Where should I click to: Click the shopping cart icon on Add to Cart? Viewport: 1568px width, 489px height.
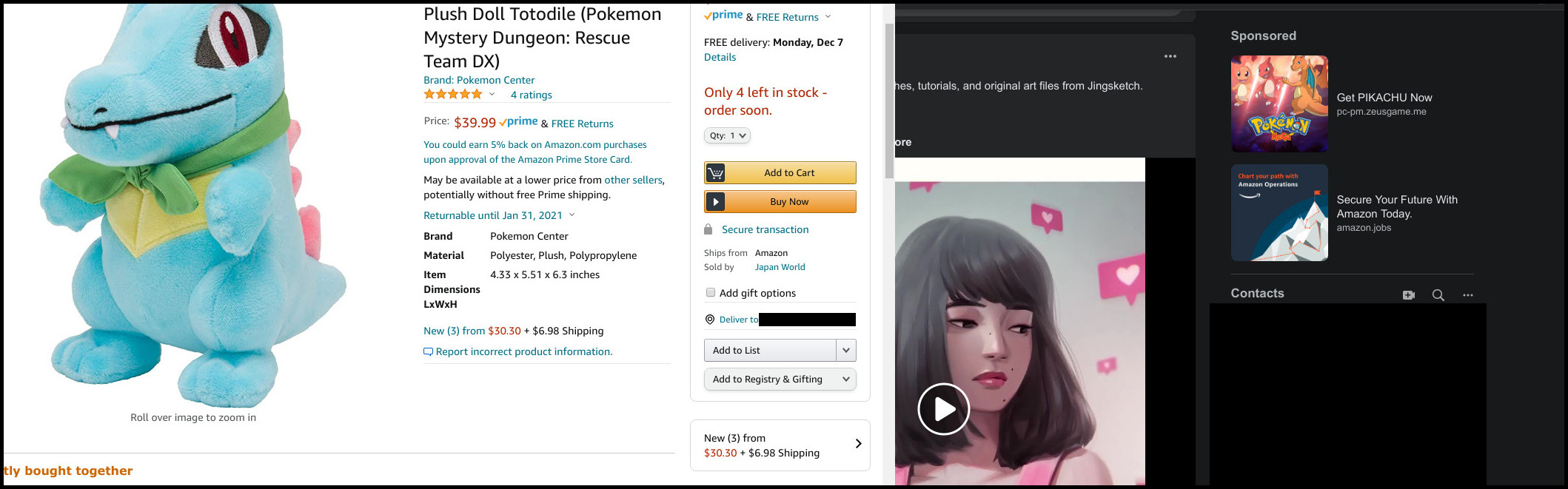pyautogui.click(x=715, y=173)
